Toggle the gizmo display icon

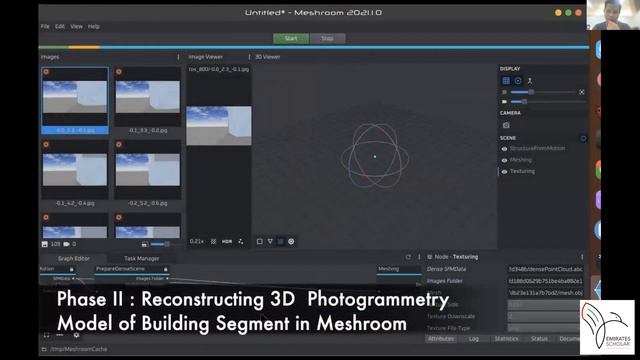[x=518, y=81]
